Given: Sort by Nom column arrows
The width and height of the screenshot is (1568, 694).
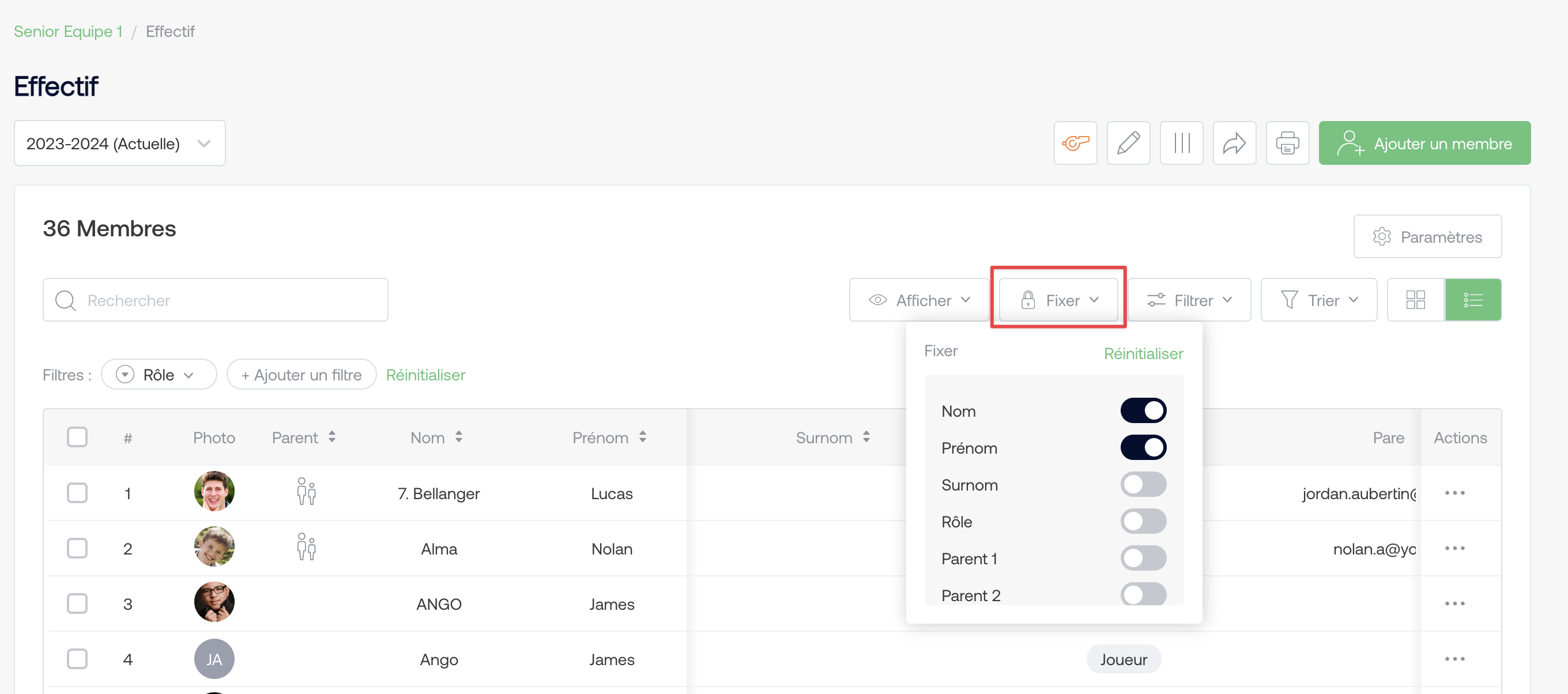Looking at the screenshot, I should [x=458, y=437].
